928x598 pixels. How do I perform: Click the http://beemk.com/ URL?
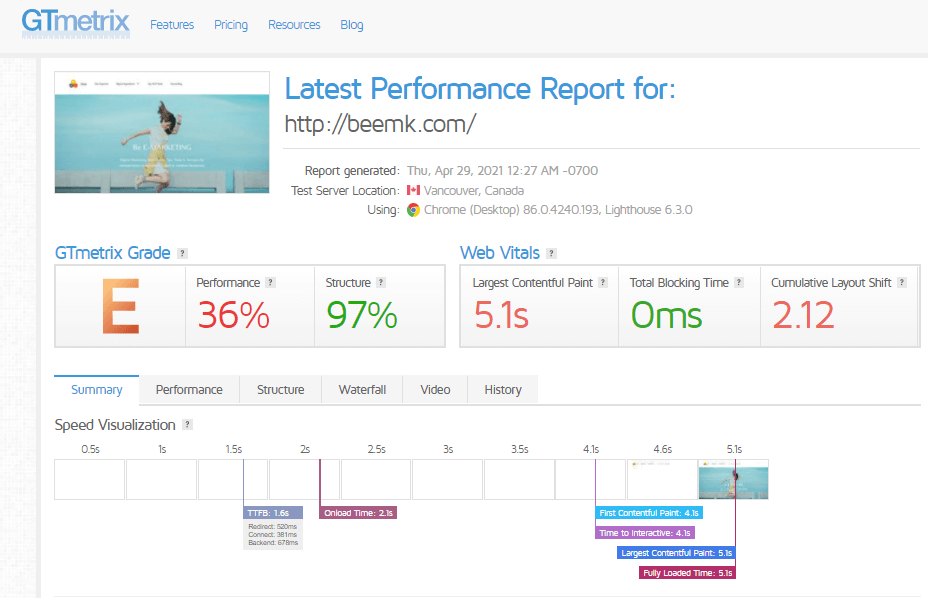coord(380,124)
